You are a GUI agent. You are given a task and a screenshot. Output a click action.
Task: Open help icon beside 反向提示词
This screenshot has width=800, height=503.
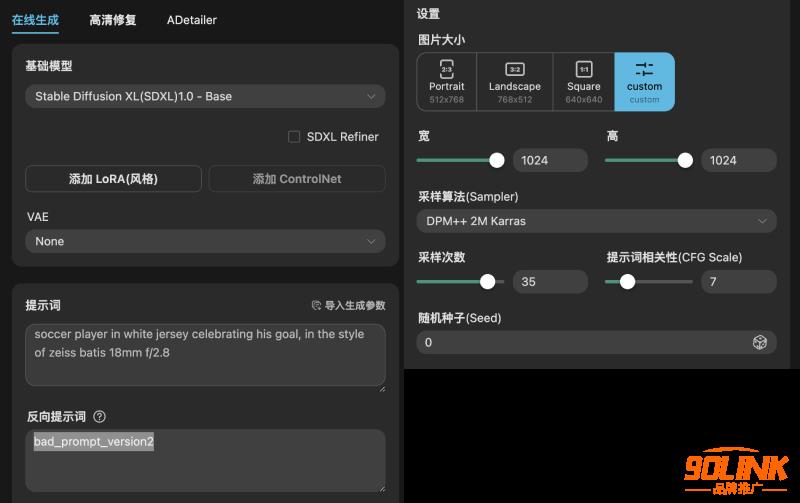click(99, 417)
